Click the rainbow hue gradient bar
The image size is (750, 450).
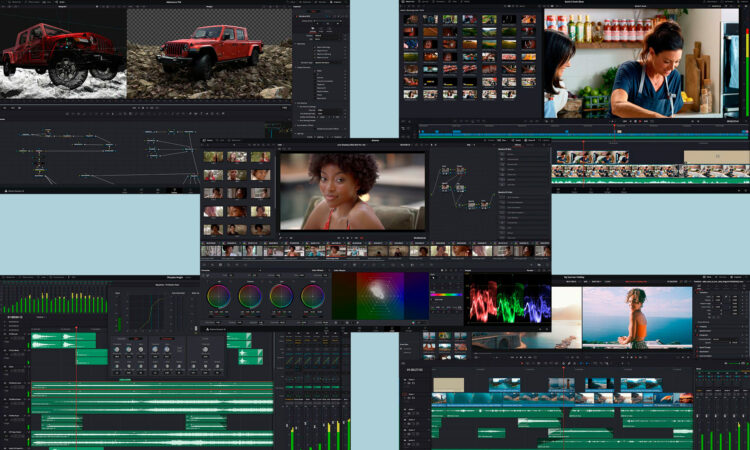click(446, 295)
